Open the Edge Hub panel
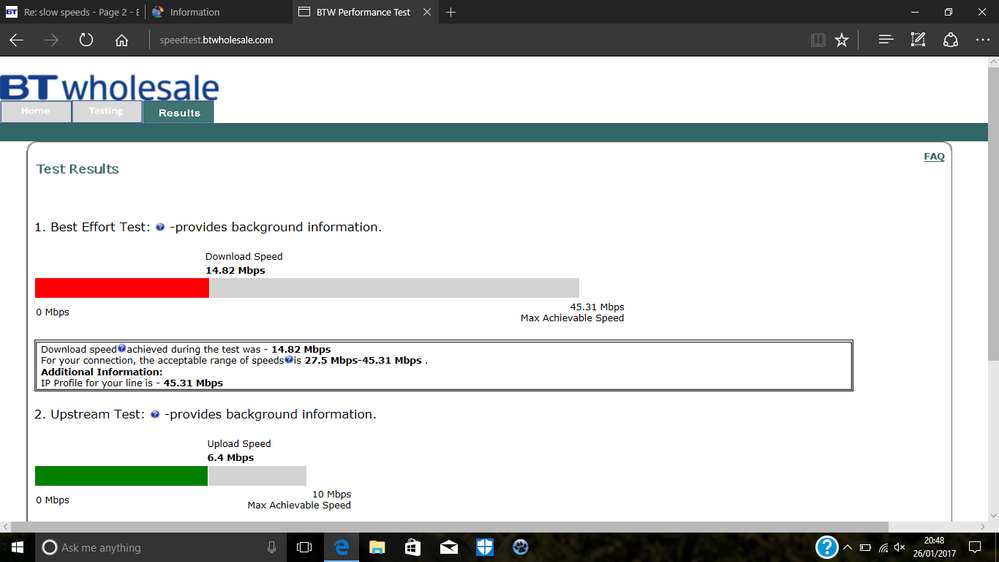This screenshot has width=999, height=562. pyautogui.click(x=886, y=40)
